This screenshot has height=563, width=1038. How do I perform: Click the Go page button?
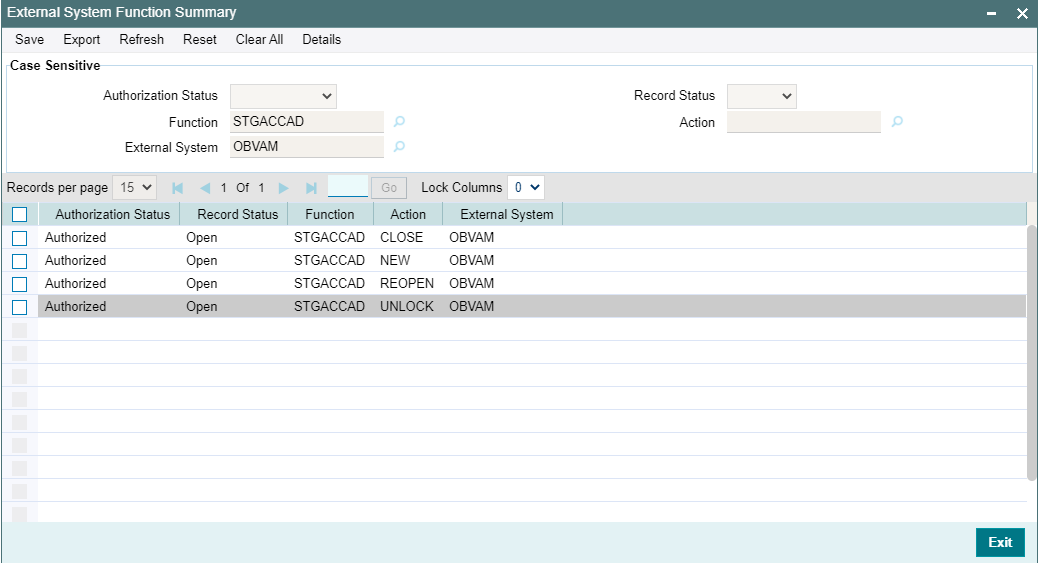[x=389, y=187]
